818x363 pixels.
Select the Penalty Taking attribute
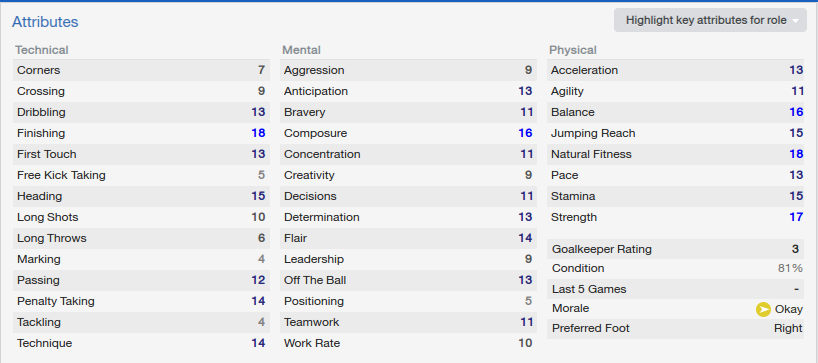(141, 301)
